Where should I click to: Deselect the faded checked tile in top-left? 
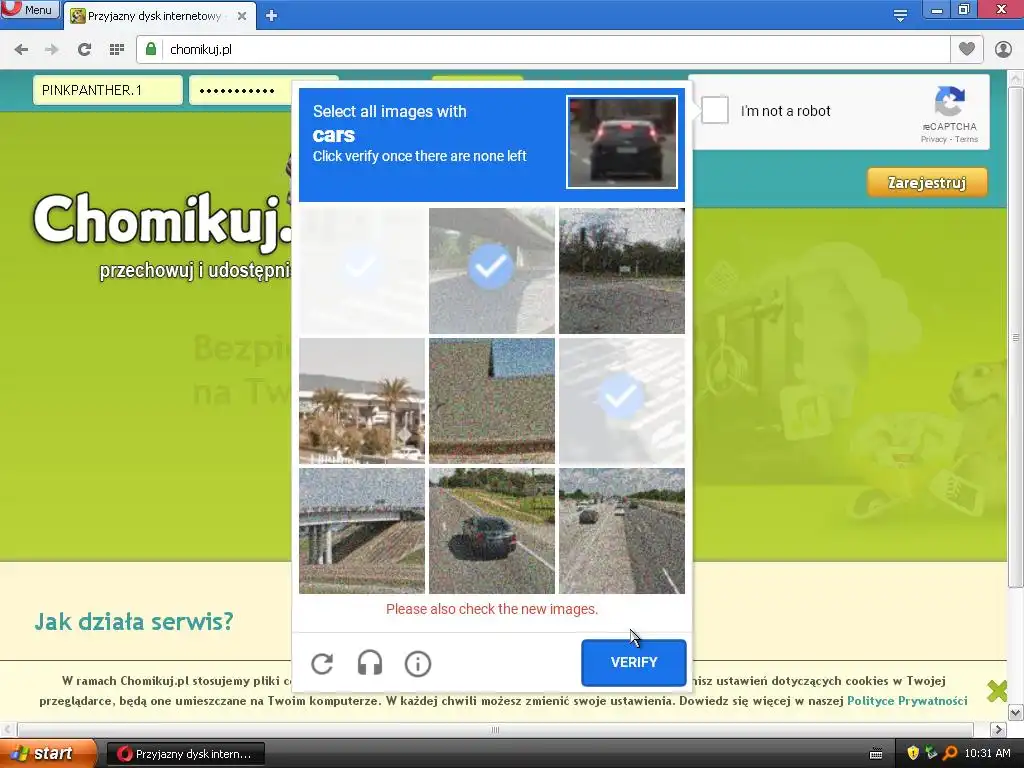[362, 270]
